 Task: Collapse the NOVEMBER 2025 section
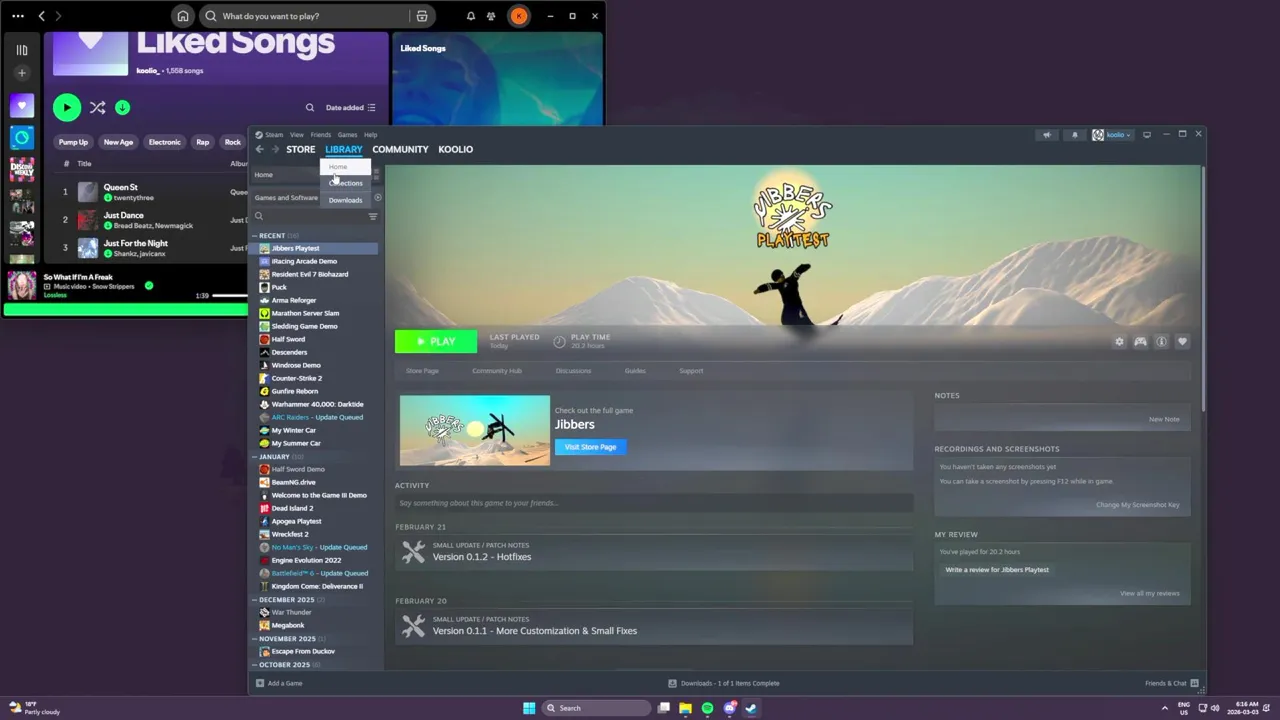coord(255,639)
